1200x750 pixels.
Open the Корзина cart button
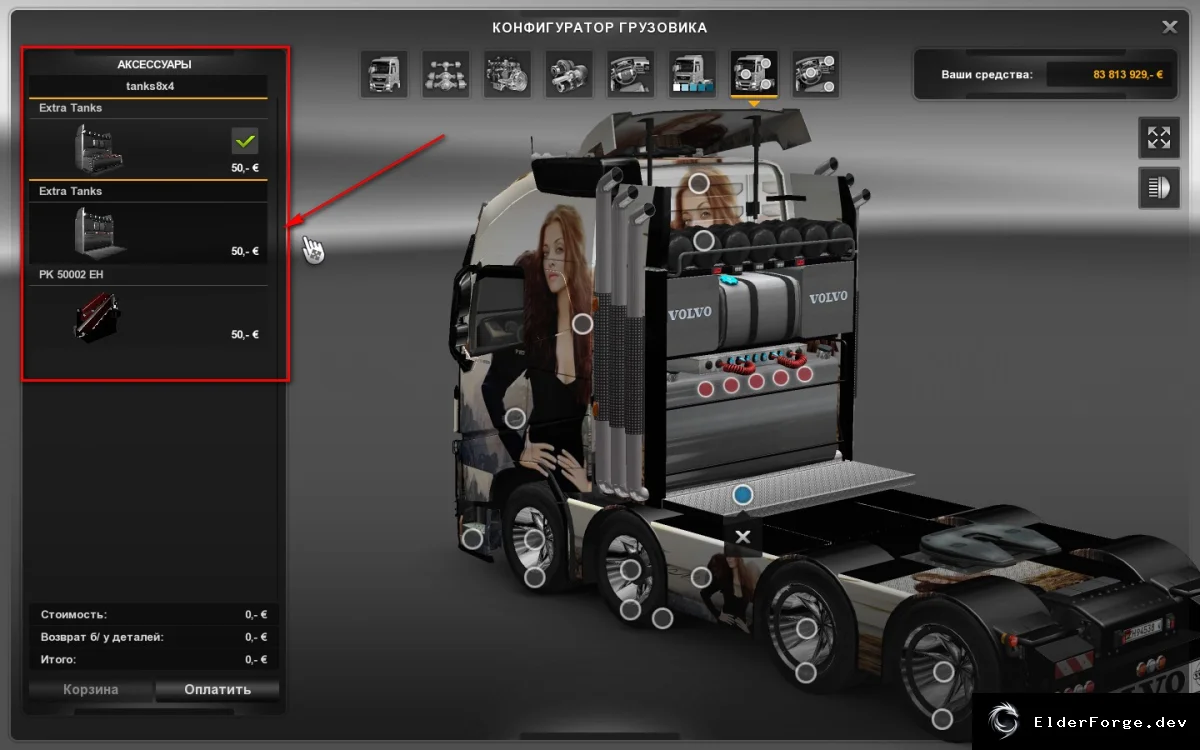91,689
